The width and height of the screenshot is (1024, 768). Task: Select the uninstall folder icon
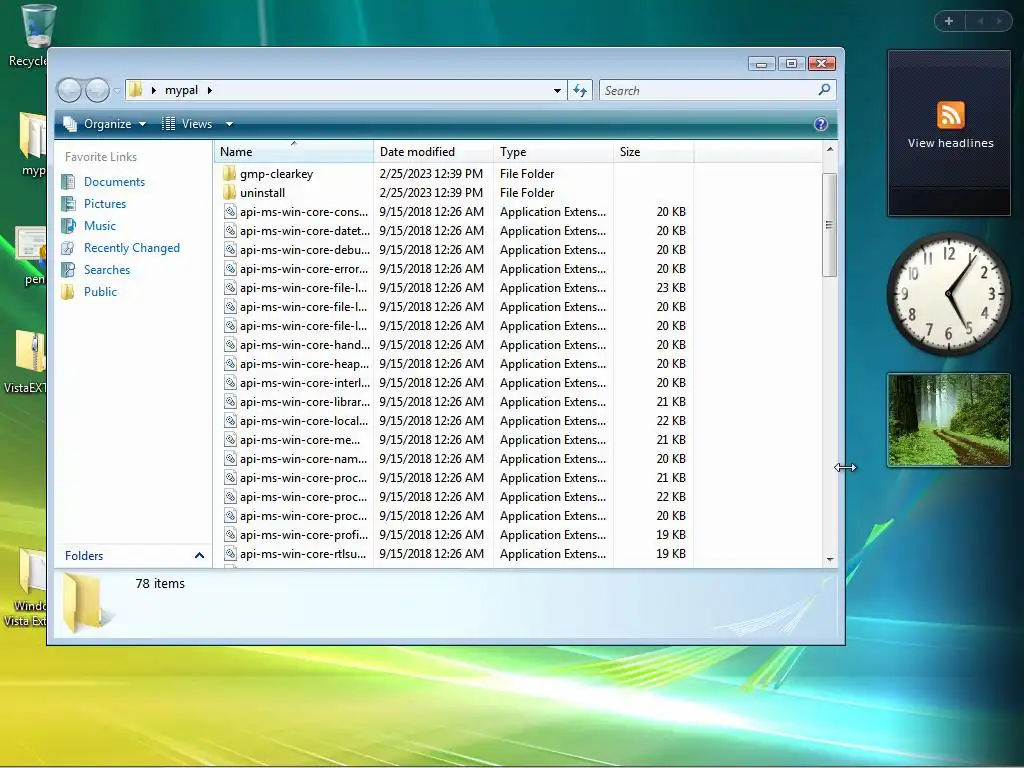click(229, 193)
